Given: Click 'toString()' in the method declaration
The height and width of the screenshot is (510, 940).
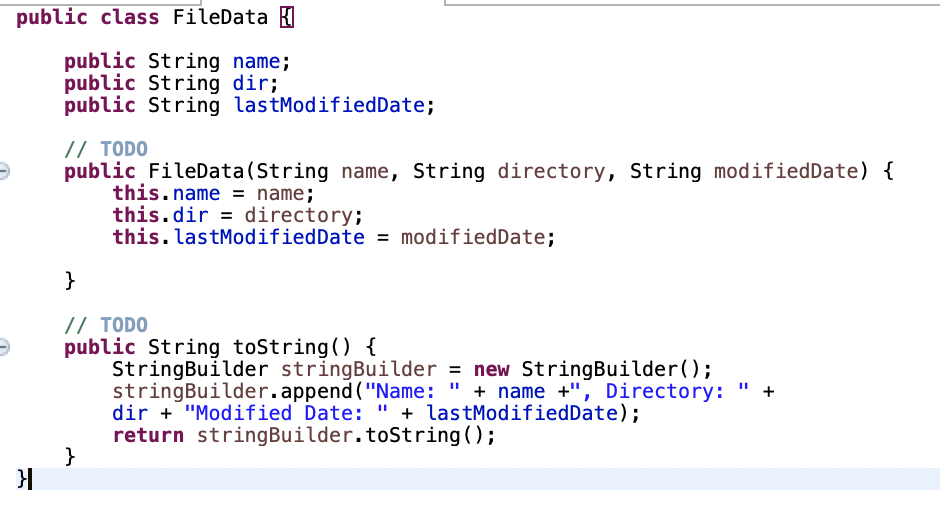Looking at the screenshot, I should [291, 347].
